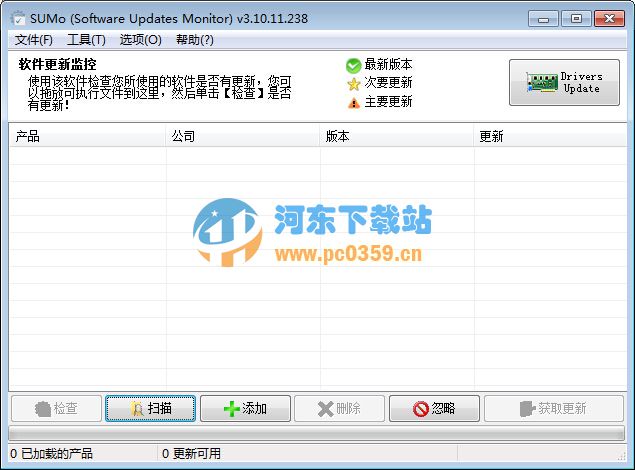Image resolution: width=635 pixels, height=470 pixels.
Task: Click the 次要更新 legend label
Action: [x=388, y=83]
